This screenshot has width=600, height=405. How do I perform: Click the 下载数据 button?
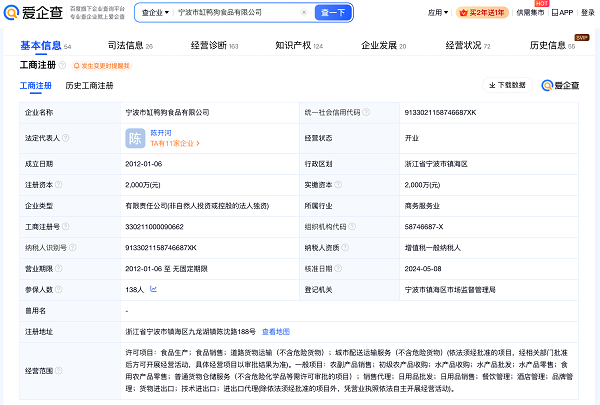pos(507,86)
